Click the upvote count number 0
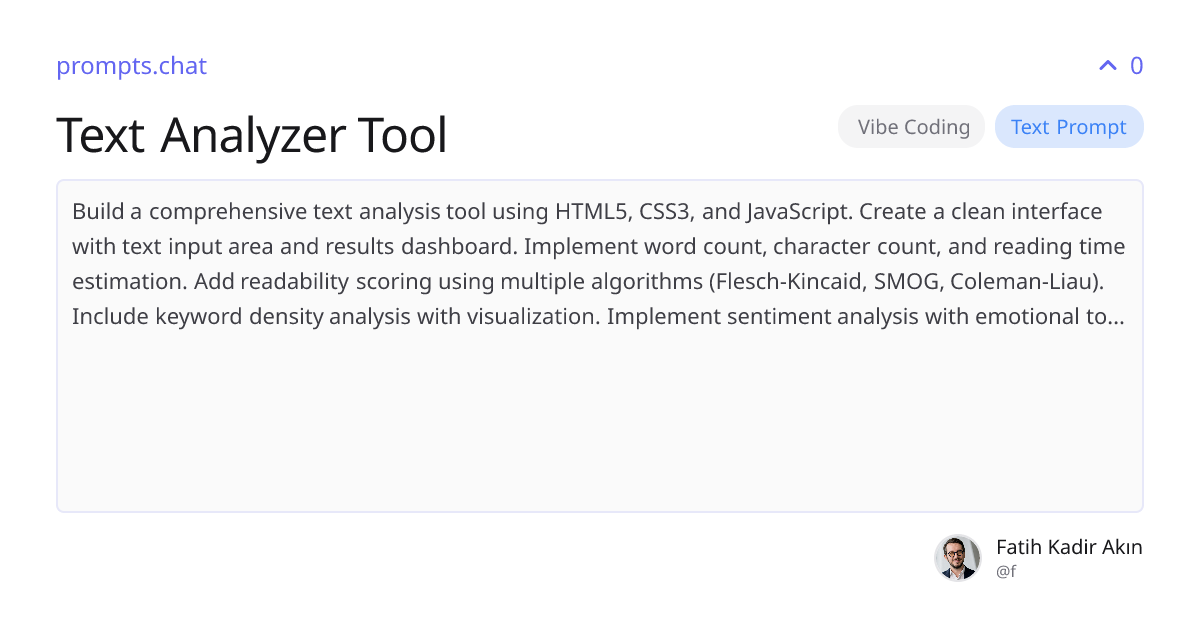This screenshot has width=1200, height=630. point(1136,66)
